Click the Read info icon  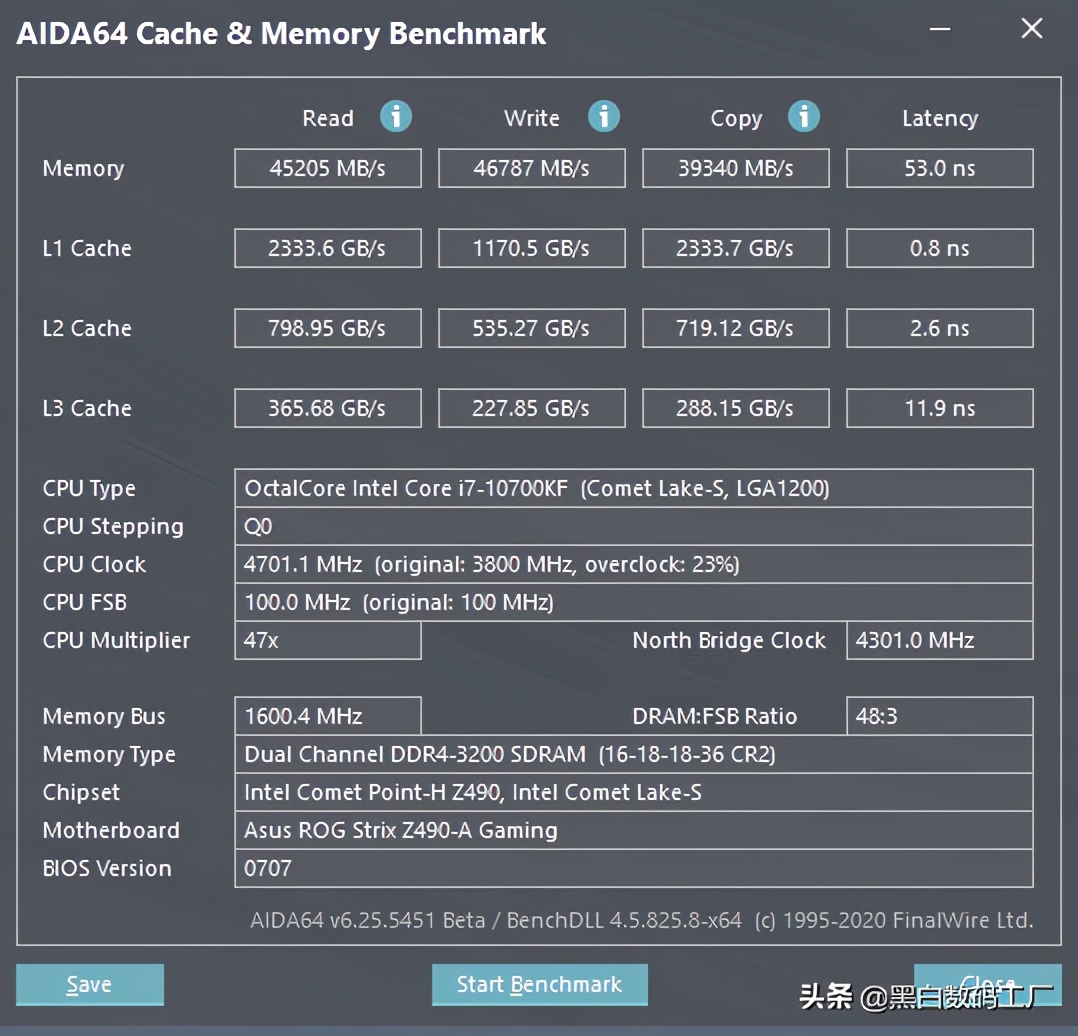[x=396, y=116]
